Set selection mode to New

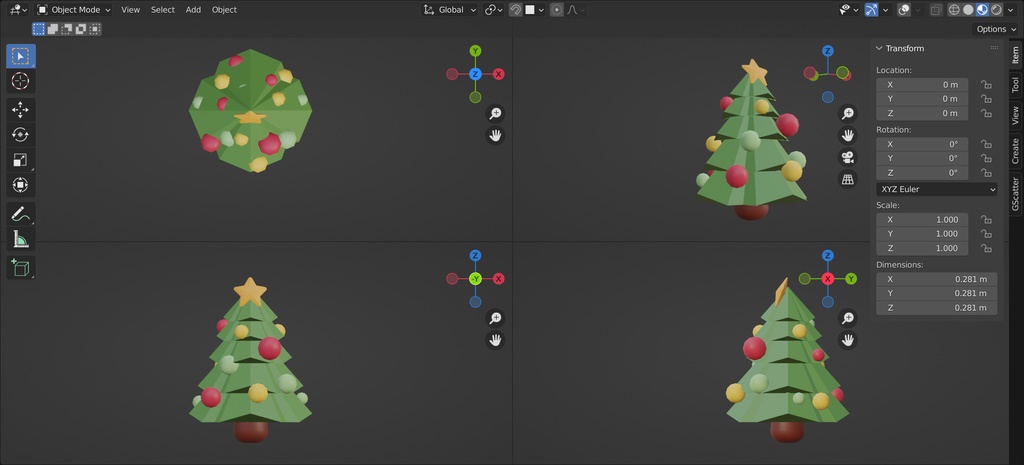click(39, 29)
